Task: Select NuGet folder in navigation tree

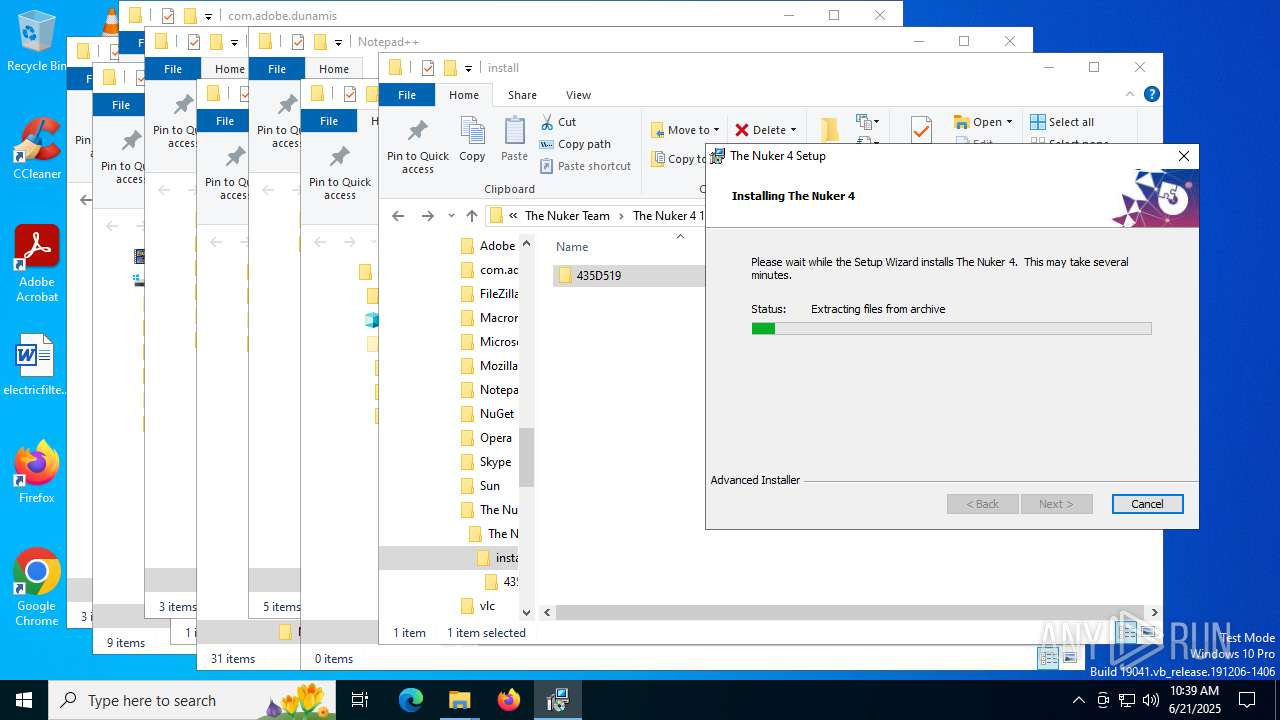Action: [487, 414]
